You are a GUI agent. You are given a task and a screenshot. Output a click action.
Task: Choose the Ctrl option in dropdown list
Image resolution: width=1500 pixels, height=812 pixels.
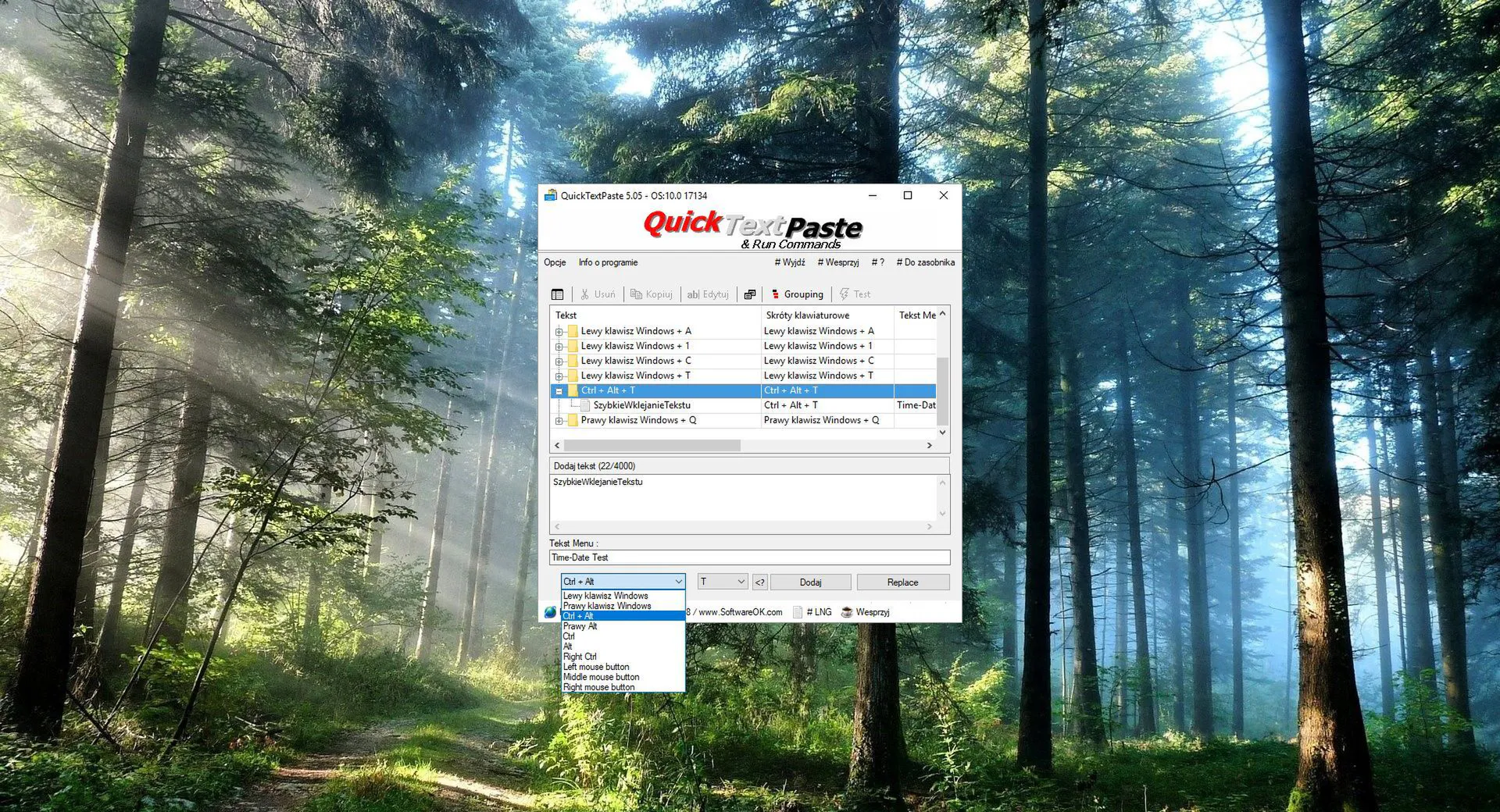pyautogui.click(x=623, y=636)
